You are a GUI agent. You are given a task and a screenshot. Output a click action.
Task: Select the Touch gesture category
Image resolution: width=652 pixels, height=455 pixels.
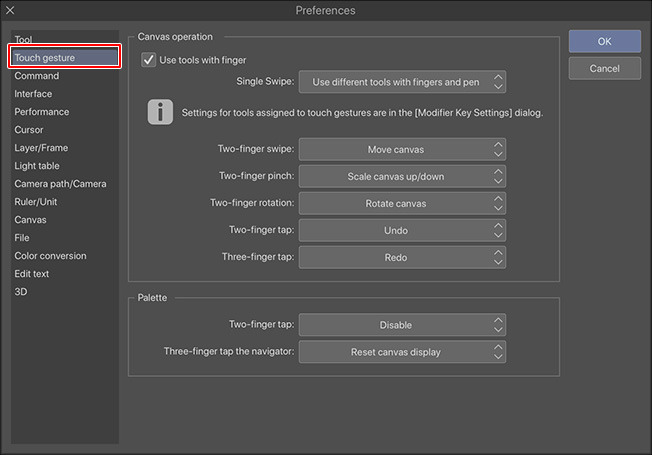[64, 57]
